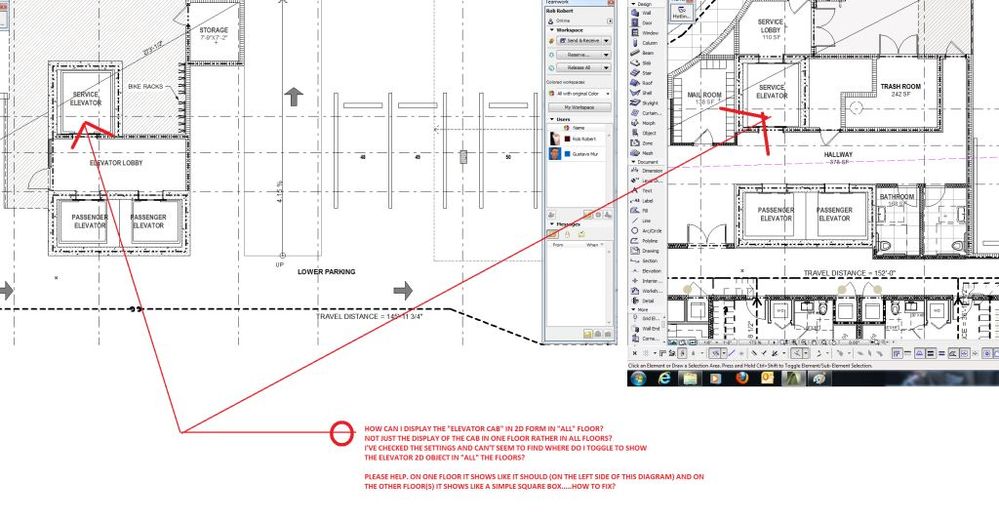Open Windows Explorer from the taskbar
The height and width of the screenshot is (521, 999).
690,378
